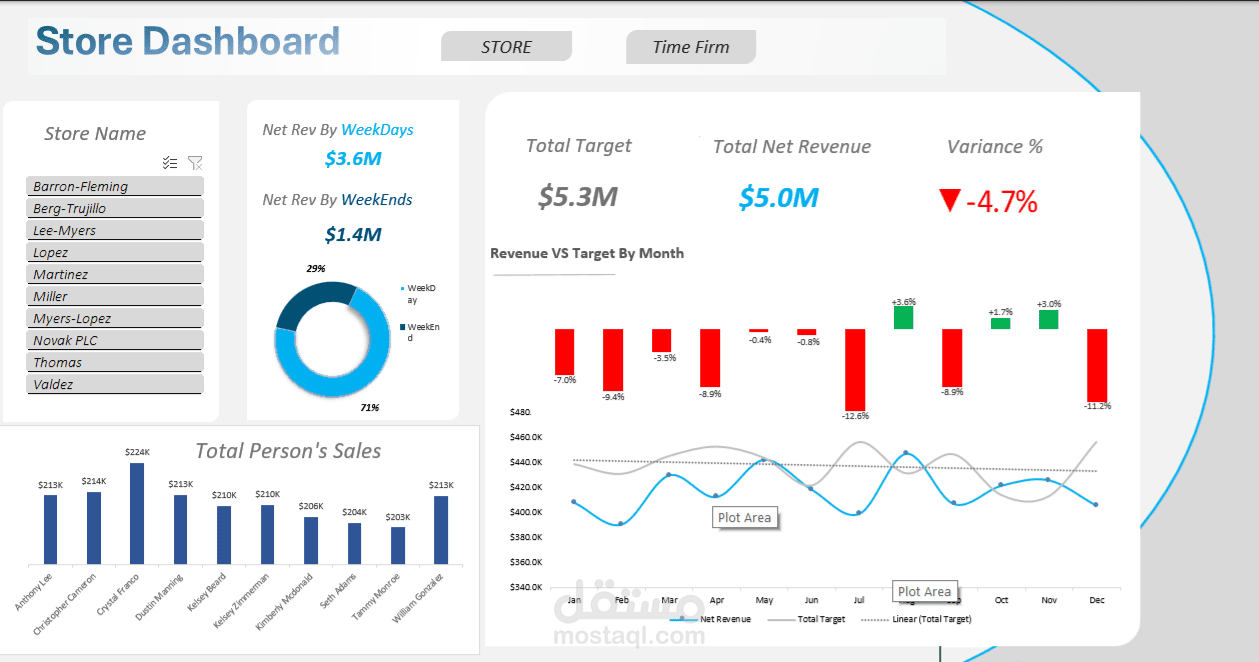
Task: Select the +3.6% green variance bar
Action: point(903,318)
